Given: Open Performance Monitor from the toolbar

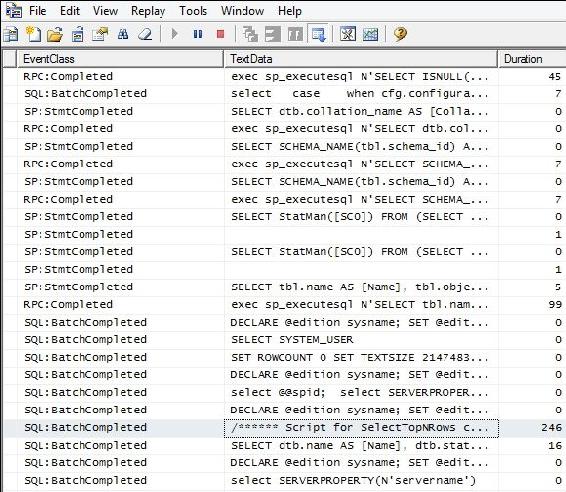Looking at the screenshot, I should (370, 35).
